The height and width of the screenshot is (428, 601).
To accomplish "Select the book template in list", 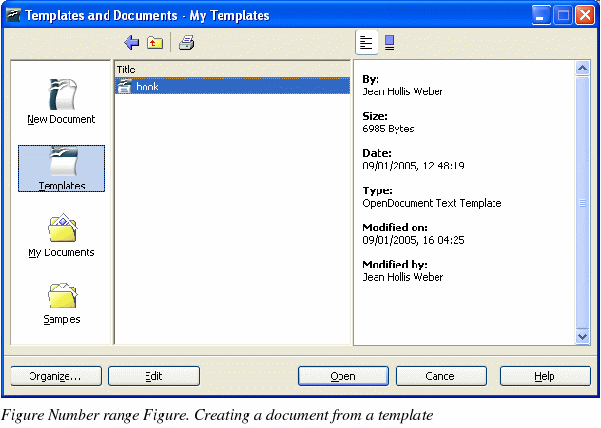I will click(x=147, y=87).
